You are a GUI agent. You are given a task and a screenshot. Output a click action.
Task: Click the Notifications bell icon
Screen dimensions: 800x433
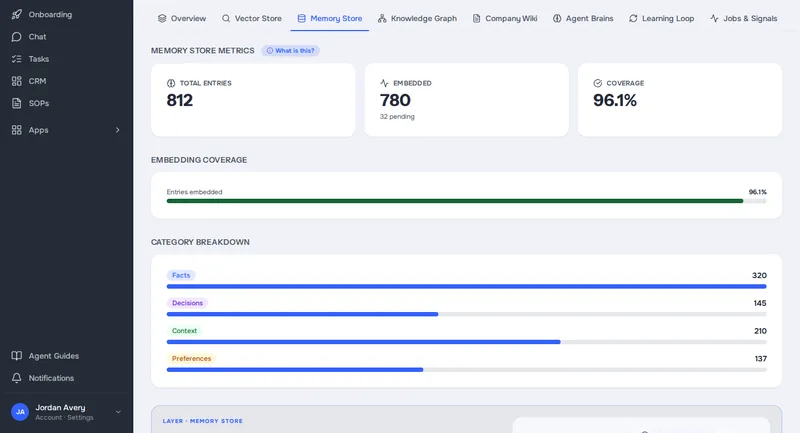click(x=17, y=378)
